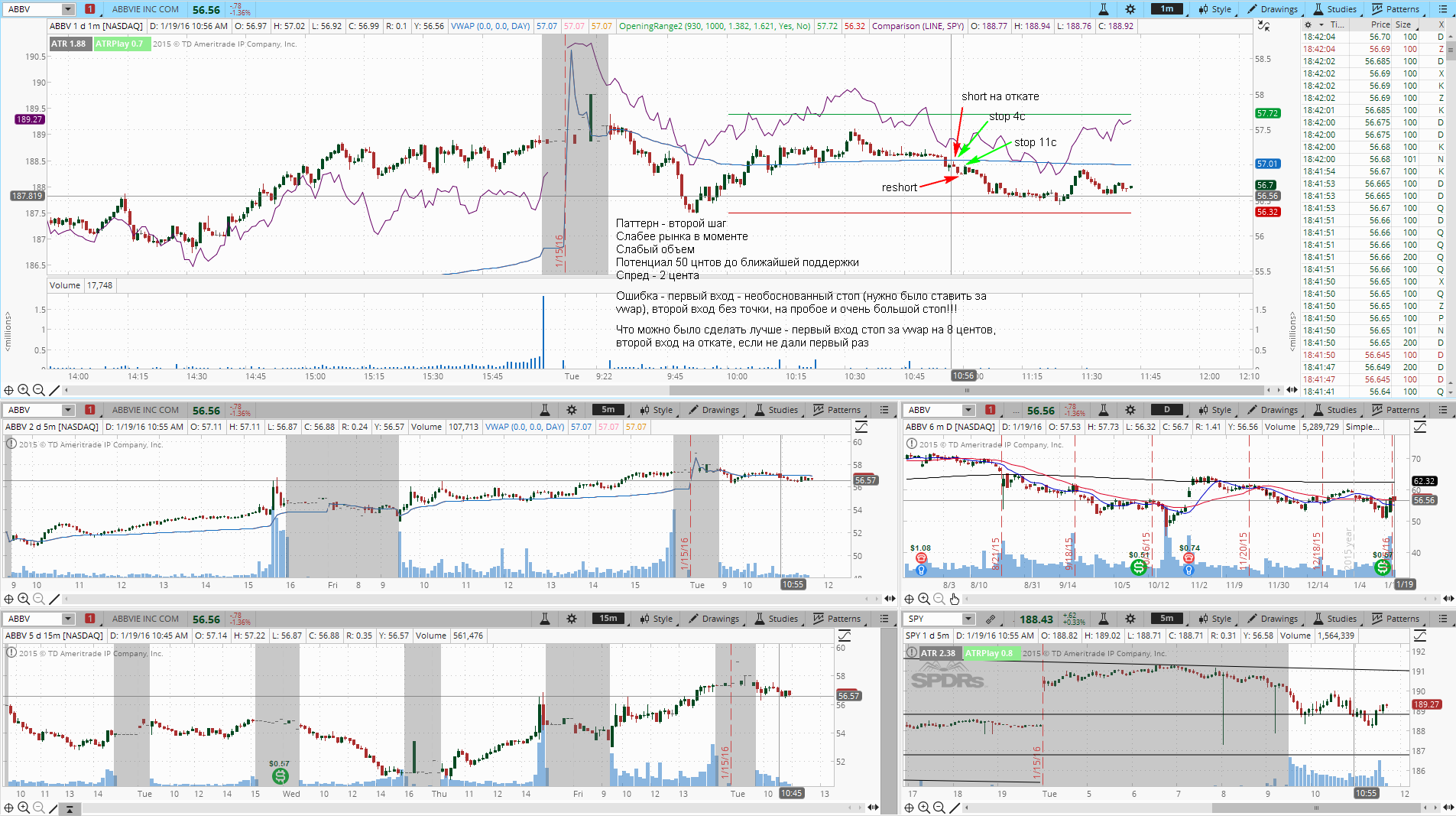Click info exclamation icon on SPY chart
The image size is (1456, 816).
(912, 652)
